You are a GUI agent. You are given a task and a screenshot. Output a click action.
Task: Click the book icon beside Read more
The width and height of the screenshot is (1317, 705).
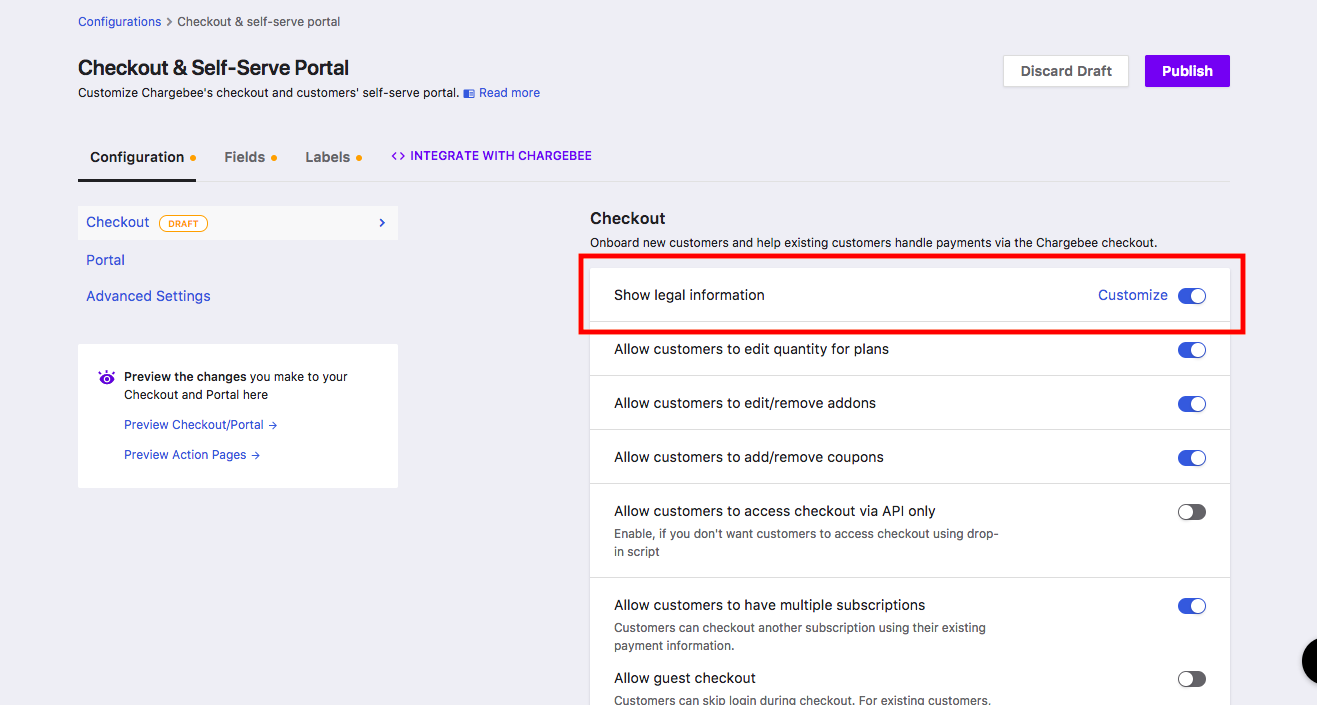469,93
